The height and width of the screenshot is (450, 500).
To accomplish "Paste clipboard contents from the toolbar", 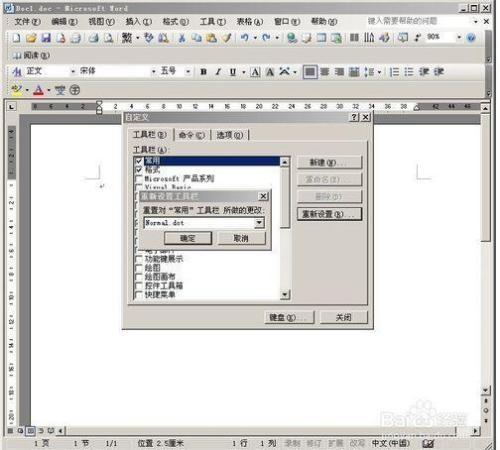I will pos(211,38).
